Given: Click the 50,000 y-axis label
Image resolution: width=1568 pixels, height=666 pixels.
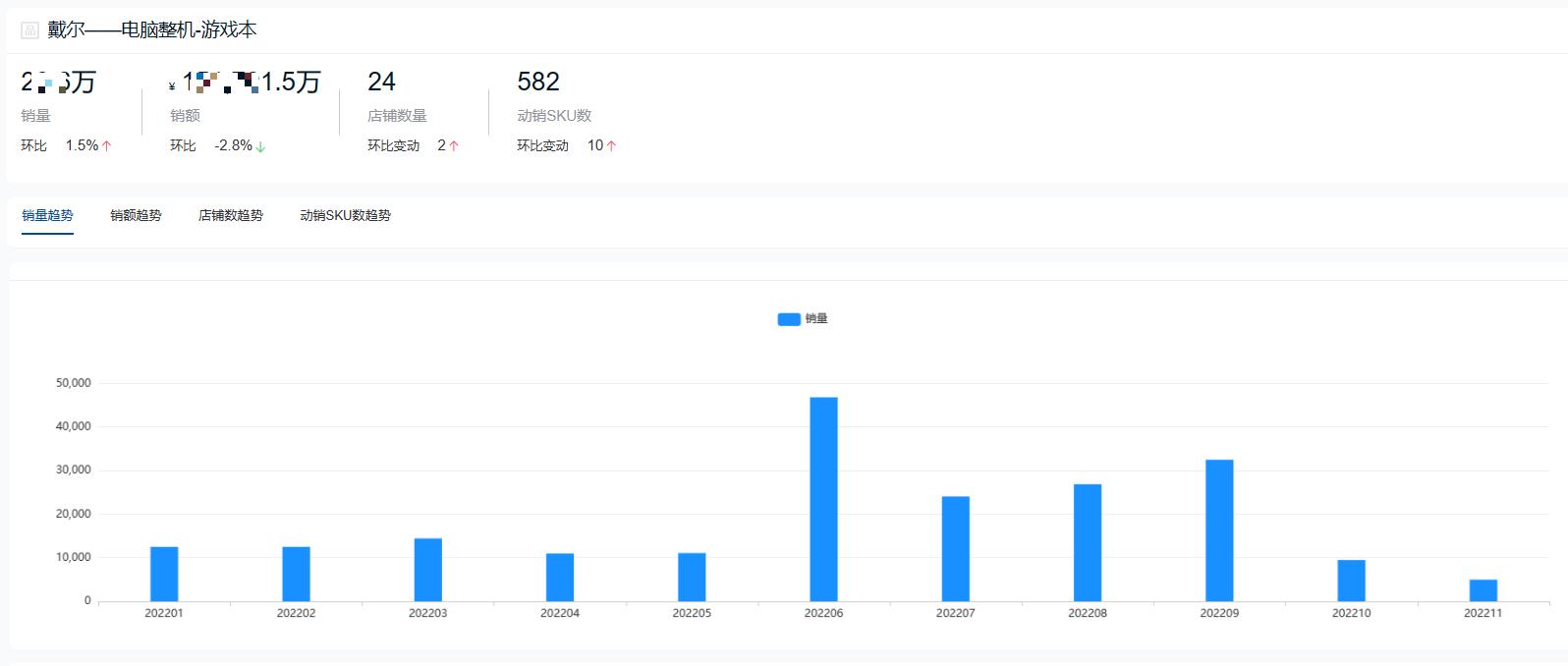Looking at the screenshot, I should click(x=74, y=383).
